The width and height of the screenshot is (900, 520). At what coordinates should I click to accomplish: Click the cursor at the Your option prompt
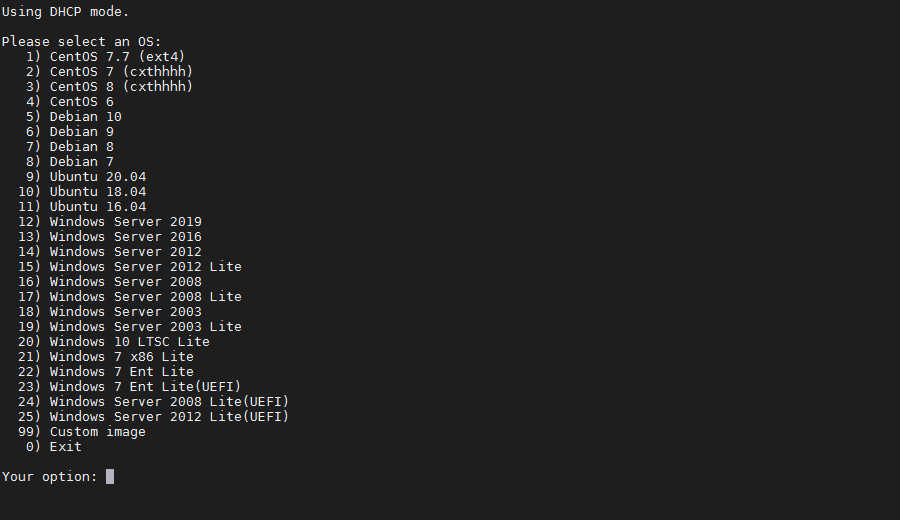[110, 477]
